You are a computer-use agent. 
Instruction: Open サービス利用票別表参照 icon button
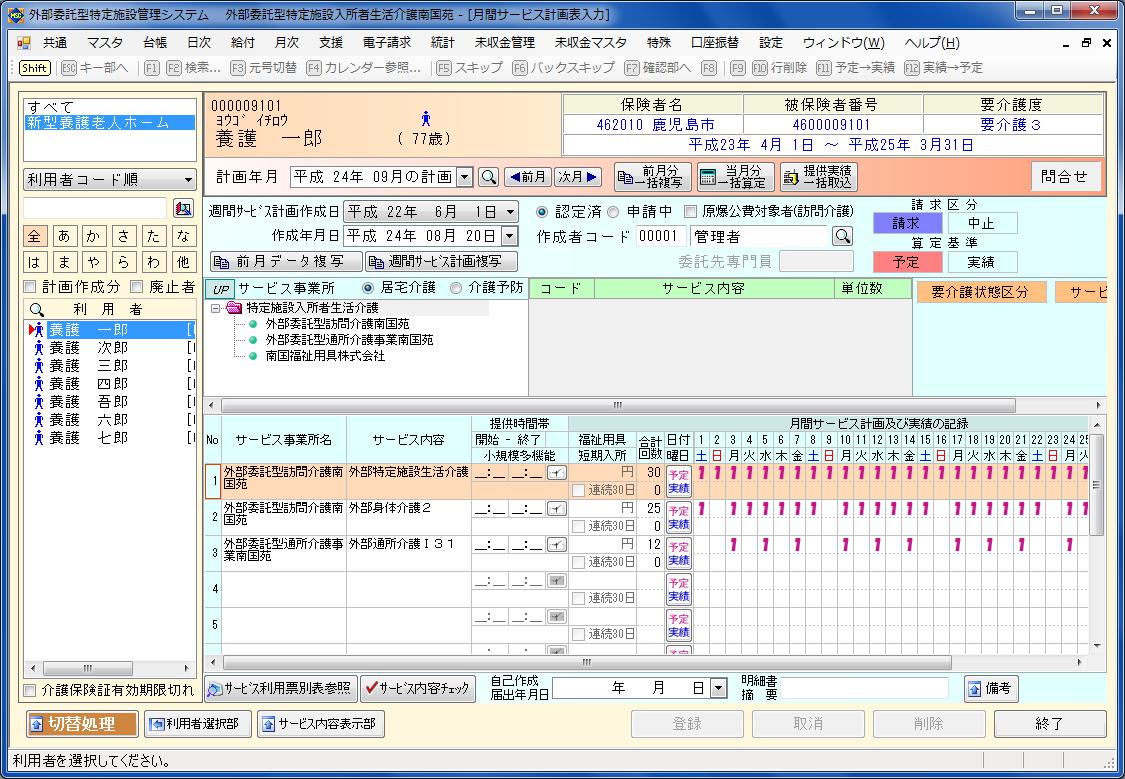coord(280,688)
